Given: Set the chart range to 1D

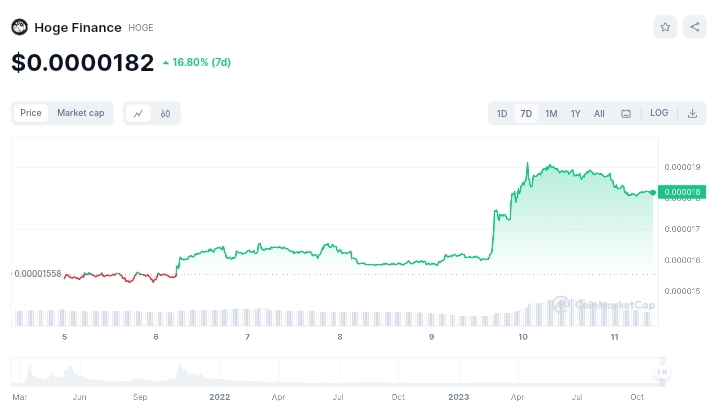Looking at the screenshot, I should pos(502,114).
